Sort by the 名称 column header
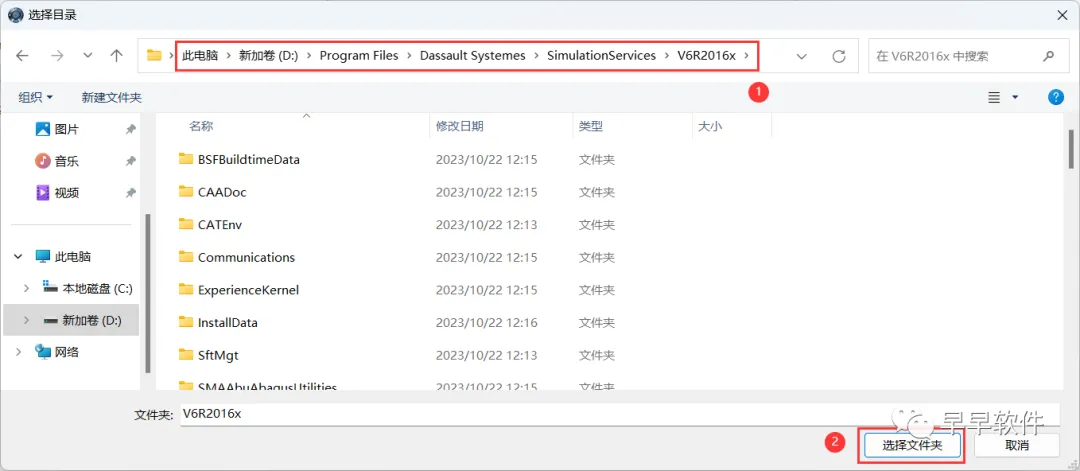1080x471 pixels. pos(201,126)
